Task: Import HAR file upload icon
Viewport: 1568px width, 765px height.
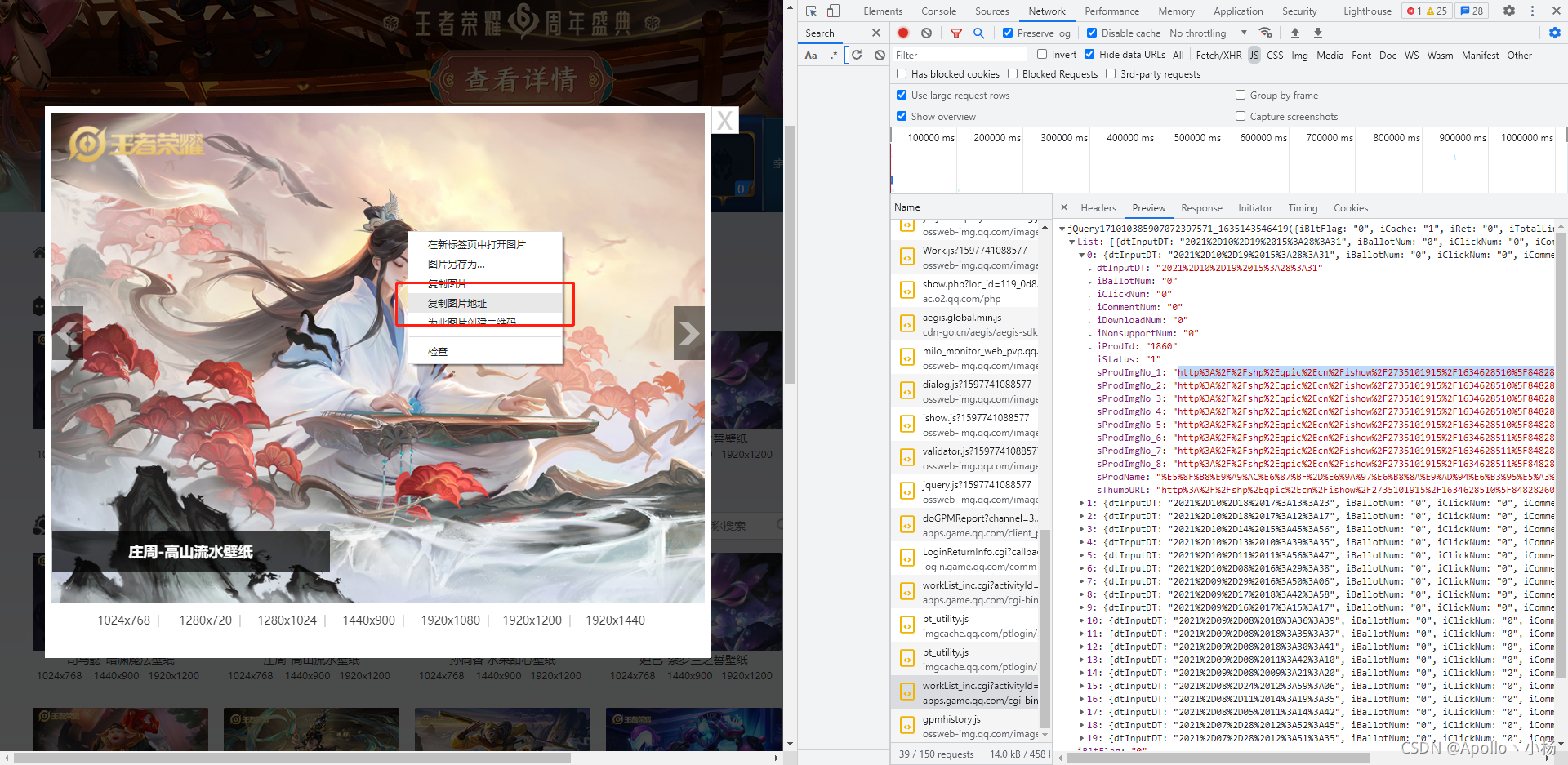Action: 1294,33
